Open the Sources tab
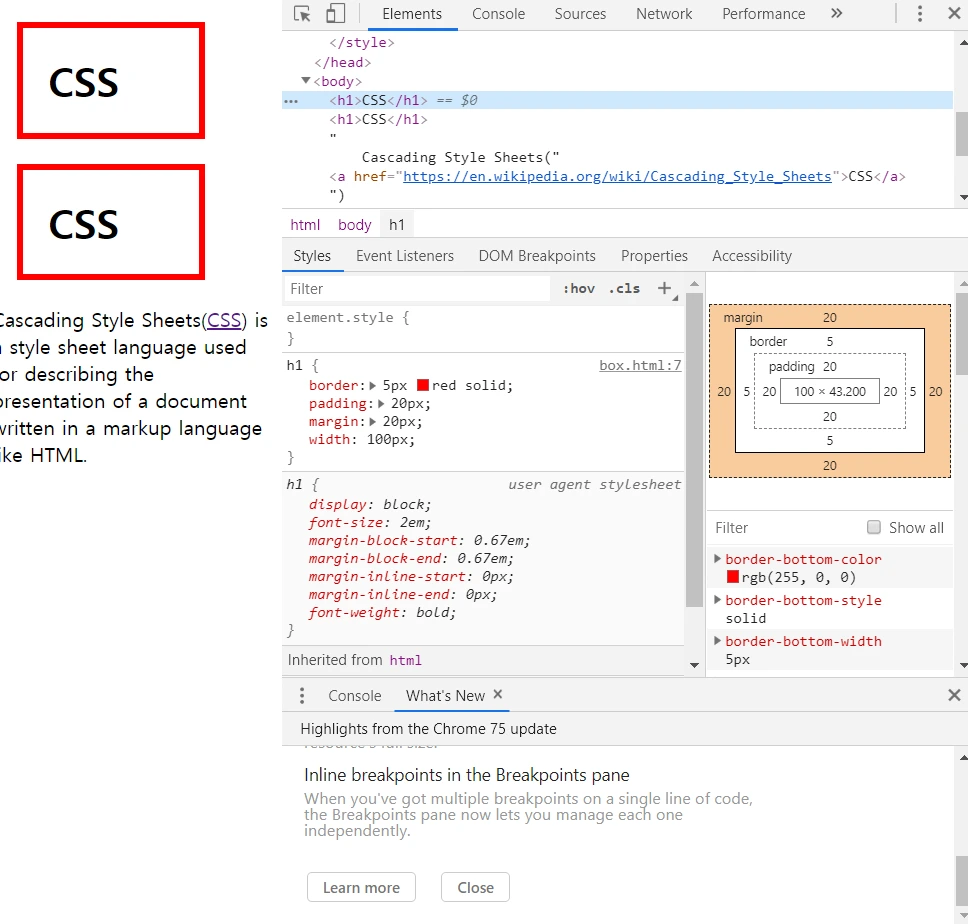The width and height of the screenshot is (968, 924). pyautogui.click(x=580, y=14)
